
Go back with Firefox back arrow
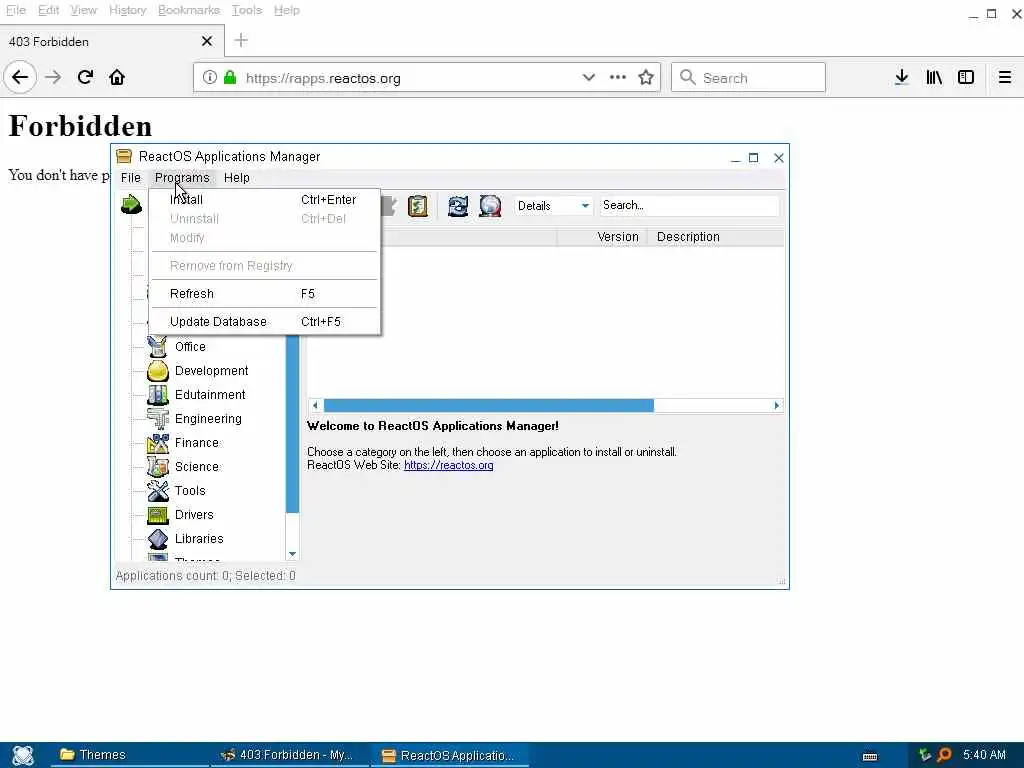click(20, 78)
